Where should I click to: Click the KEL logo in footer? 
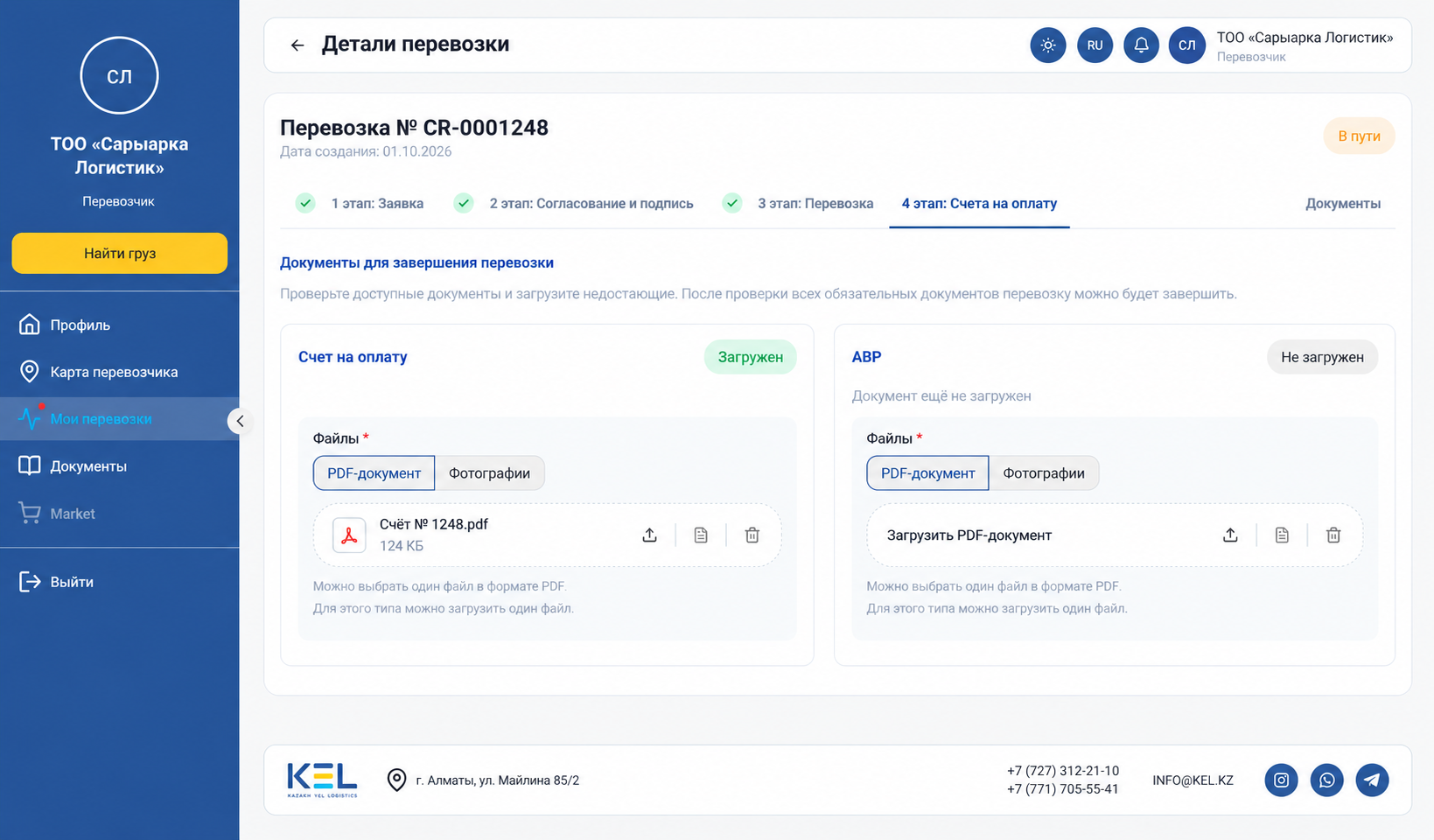coord(322,780)
